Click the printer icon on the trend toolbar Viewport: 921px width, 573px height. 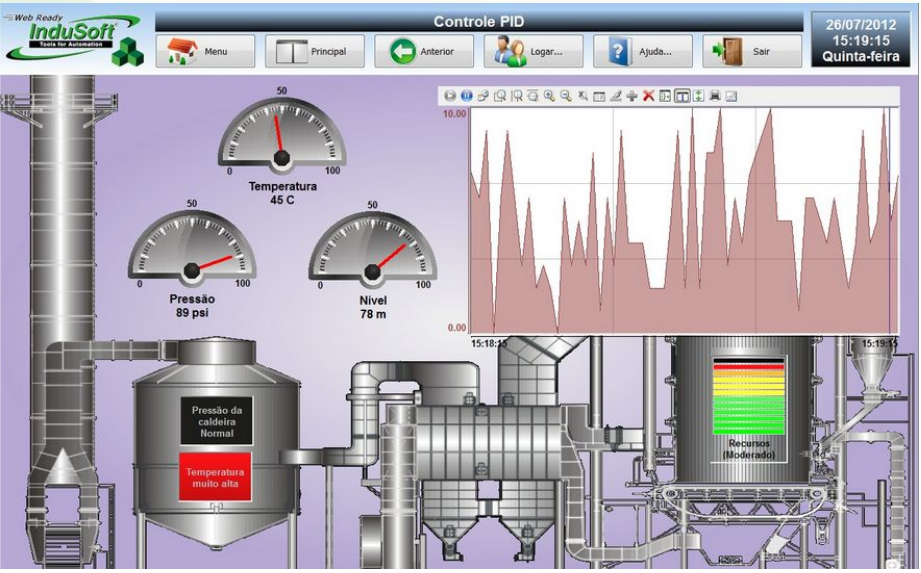point(715,96)
